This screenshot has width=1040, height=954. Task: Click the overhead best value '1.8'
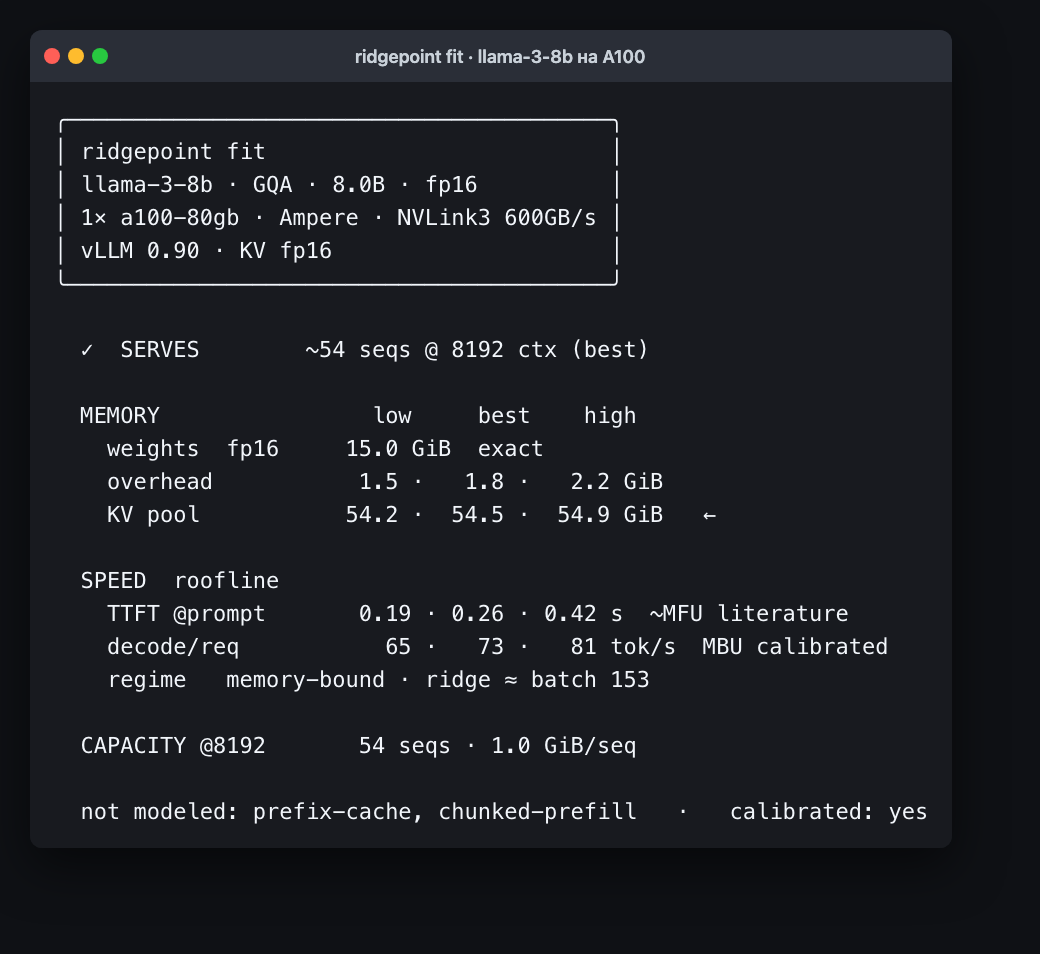484,482
